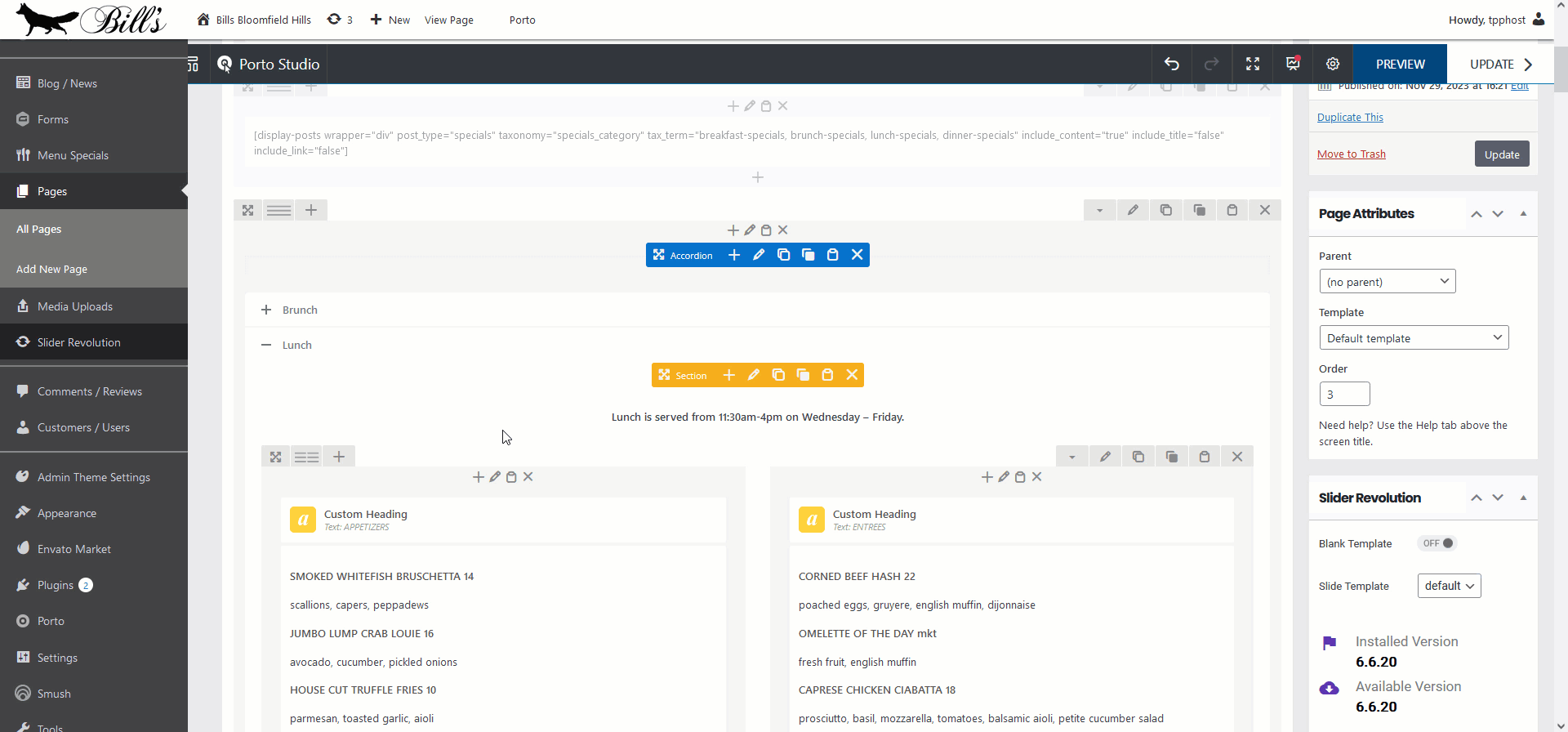Open Bills Bloomfield Hills site link

point(254,20)
